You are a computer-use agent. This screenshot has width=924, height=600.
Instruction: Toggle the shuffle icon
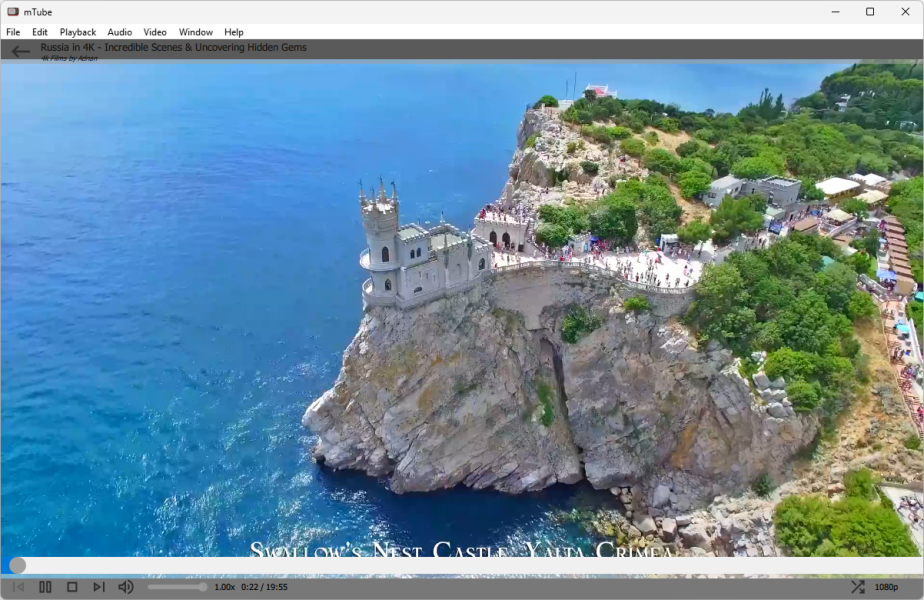(x=857, y=587)
